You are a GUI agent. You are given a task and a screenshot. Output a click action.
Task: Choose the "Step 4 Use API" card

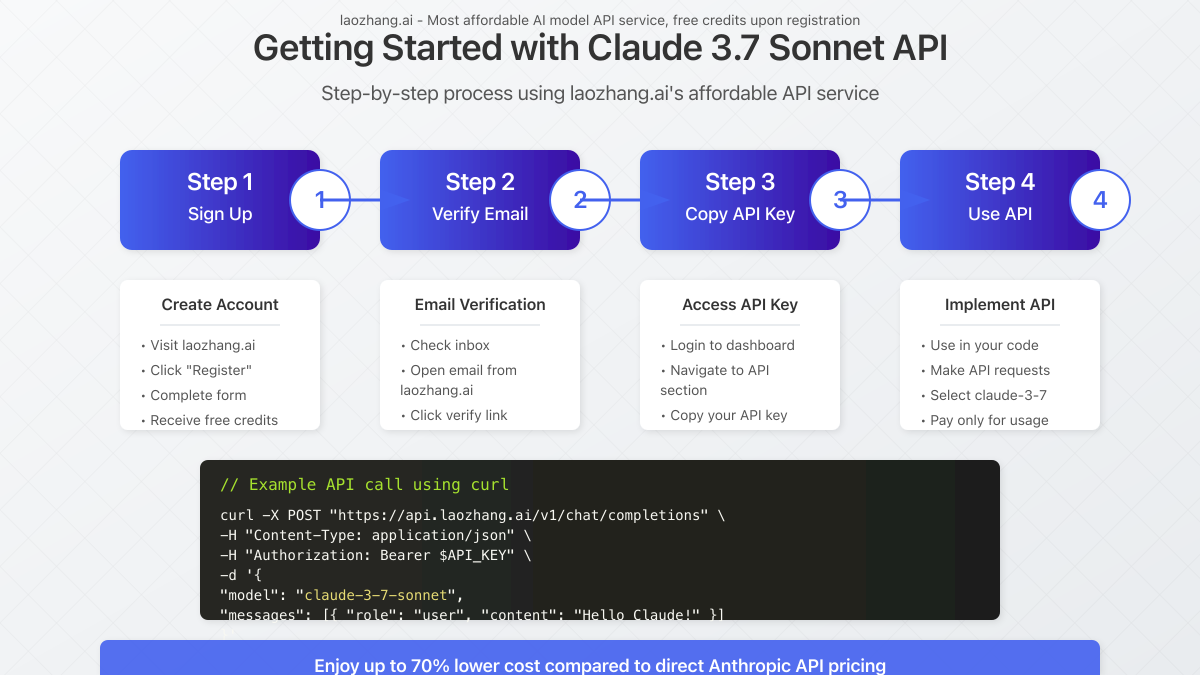point(1000,200)
